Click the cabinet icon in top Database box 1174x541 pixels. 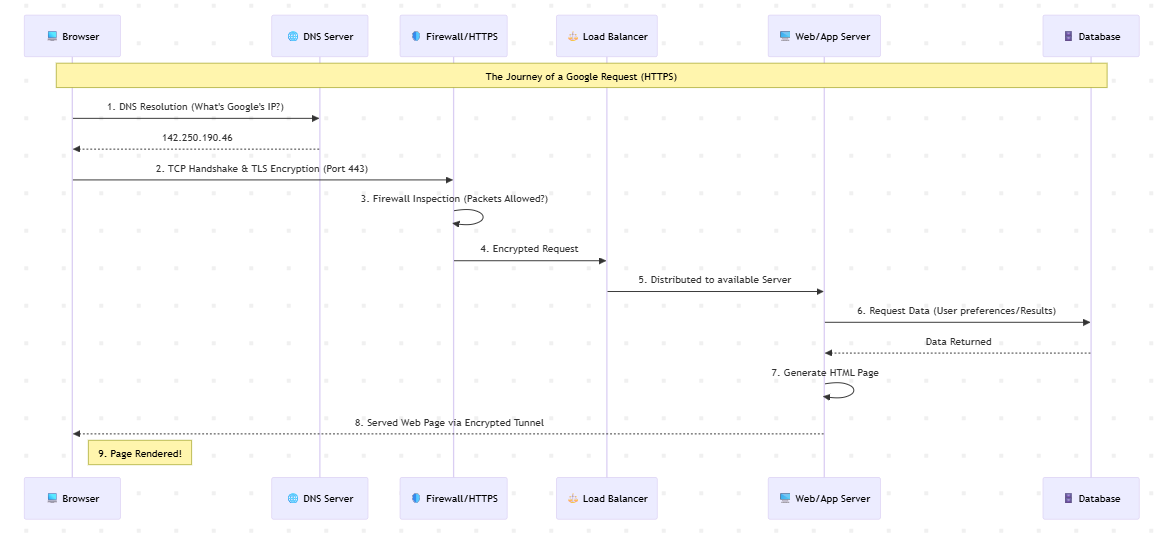click(x=1068, y=36)
